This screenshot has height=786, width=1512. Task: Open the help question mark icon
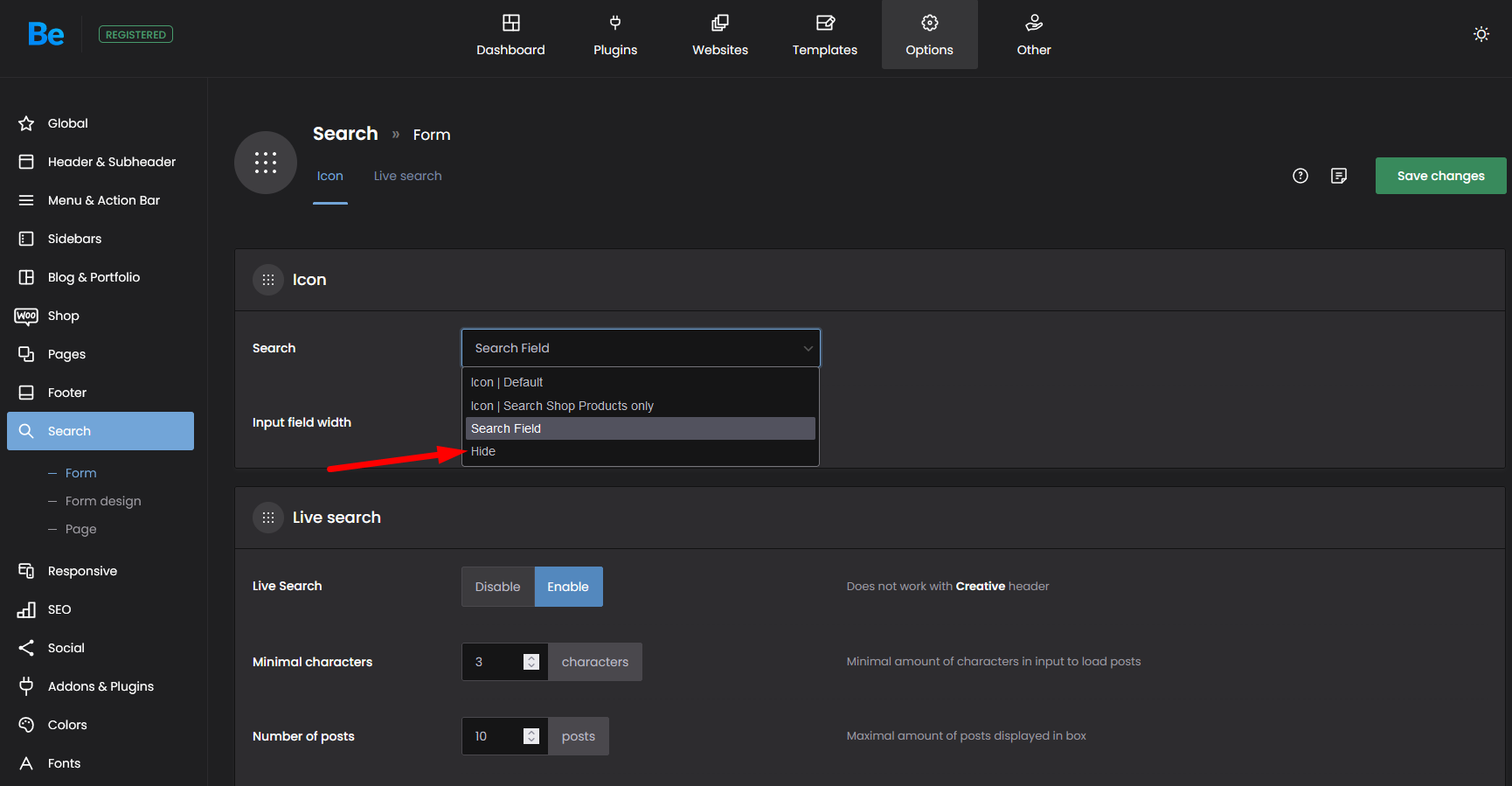(x=1300, y=176)
